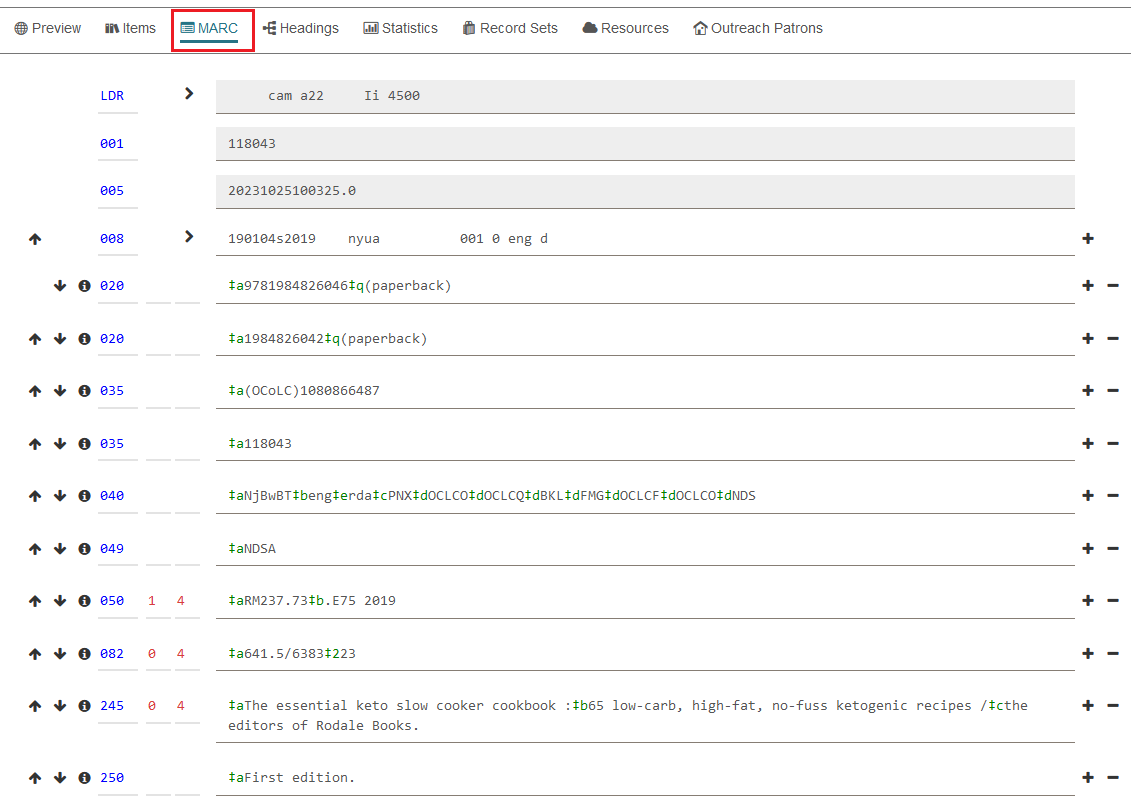Viewport: 1131px width, 798px height.
Task: Add a field after 035 (OCoLC)1080866487
Action: [x=1088, y=390]
